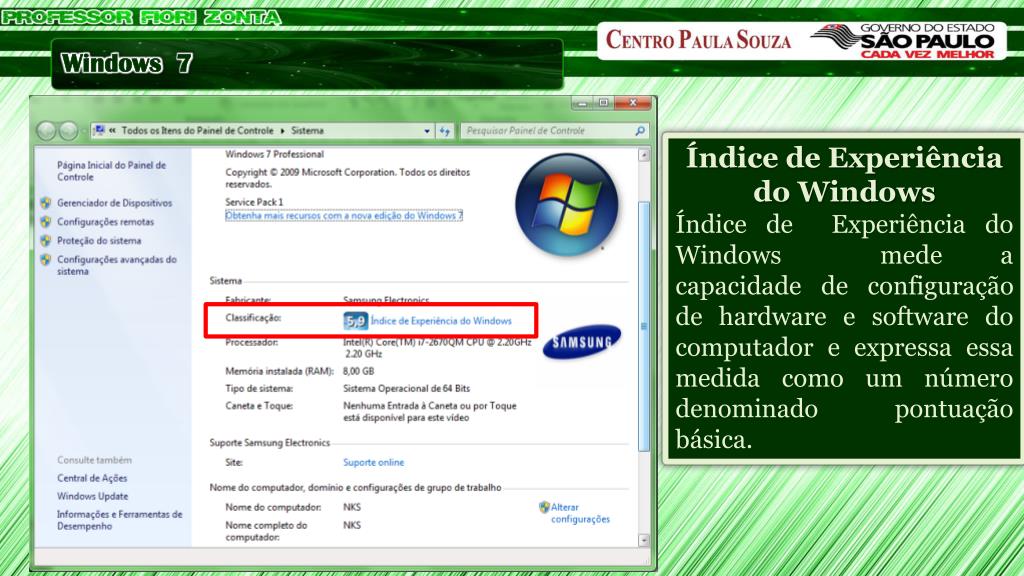
Task: Click Nenhuma Entrada à Caneta ou por Toque
Action: [430, 412]
